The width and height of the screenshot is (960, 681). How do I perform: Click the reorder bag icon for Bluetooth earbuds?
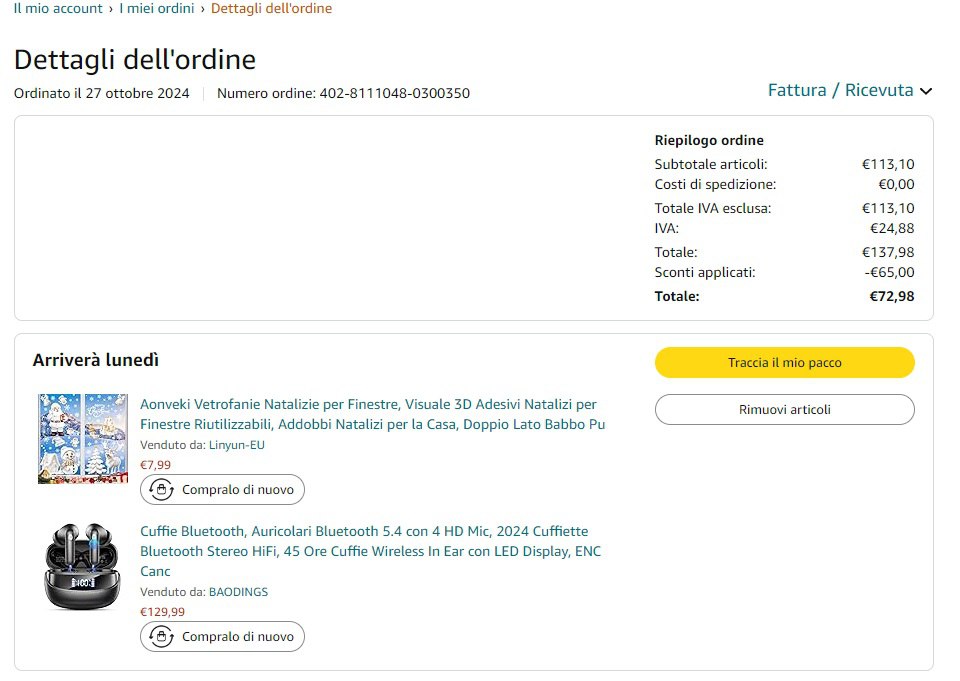coord(161,636)
